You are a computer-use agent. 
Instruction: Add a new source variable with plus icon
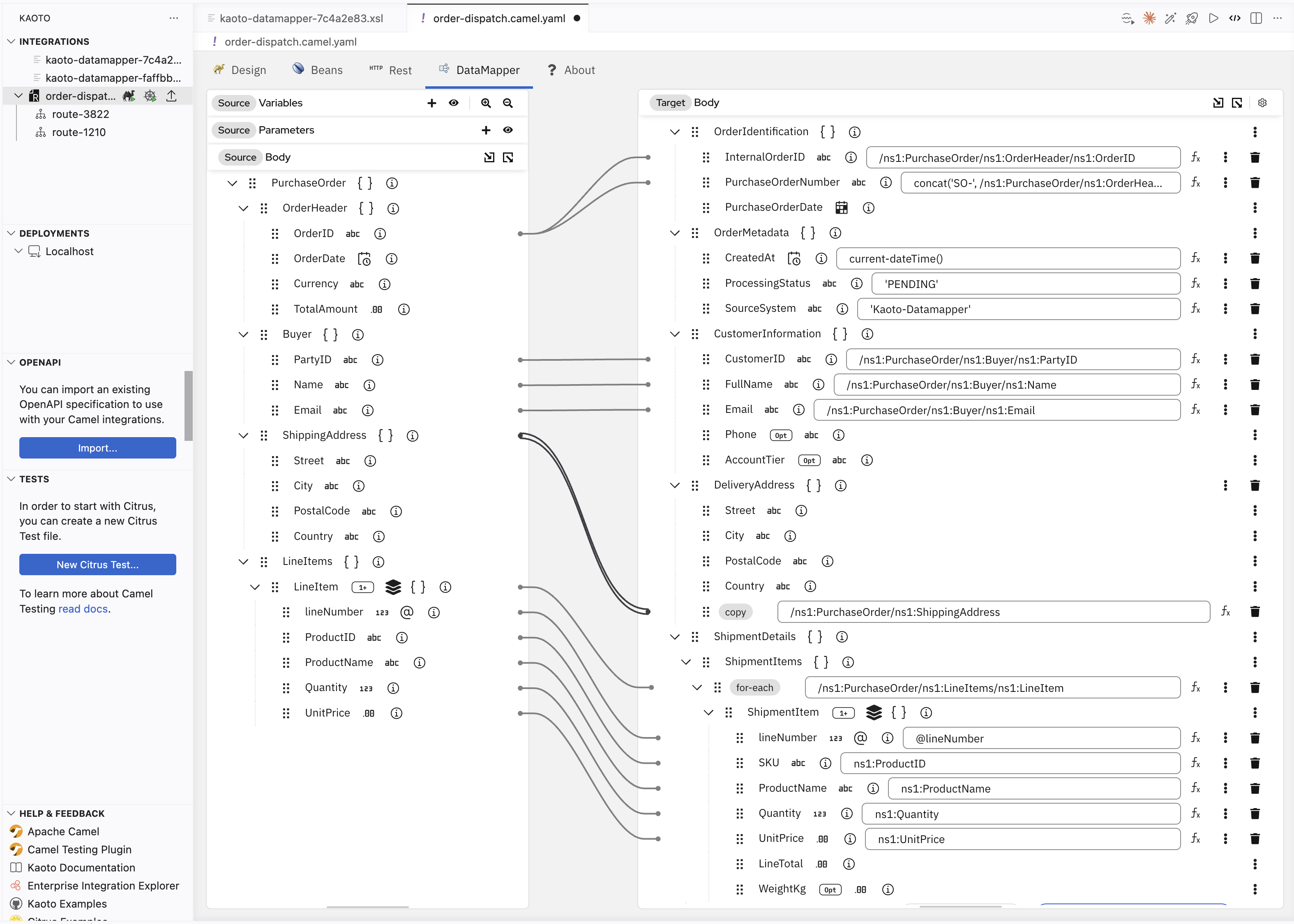pos(431,103)
